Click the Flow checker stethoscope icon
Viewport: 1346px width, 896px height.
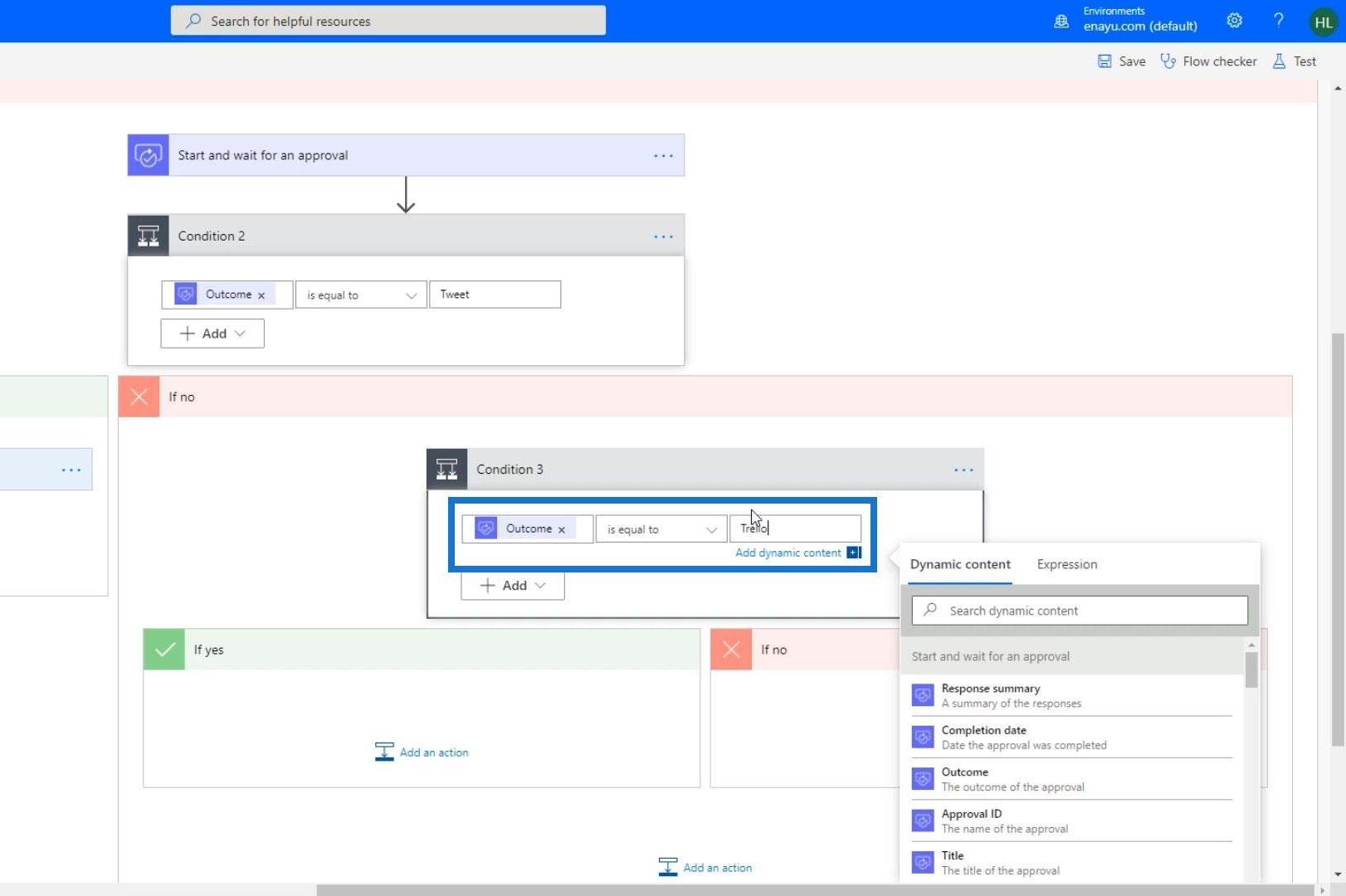pos(1168,61)
